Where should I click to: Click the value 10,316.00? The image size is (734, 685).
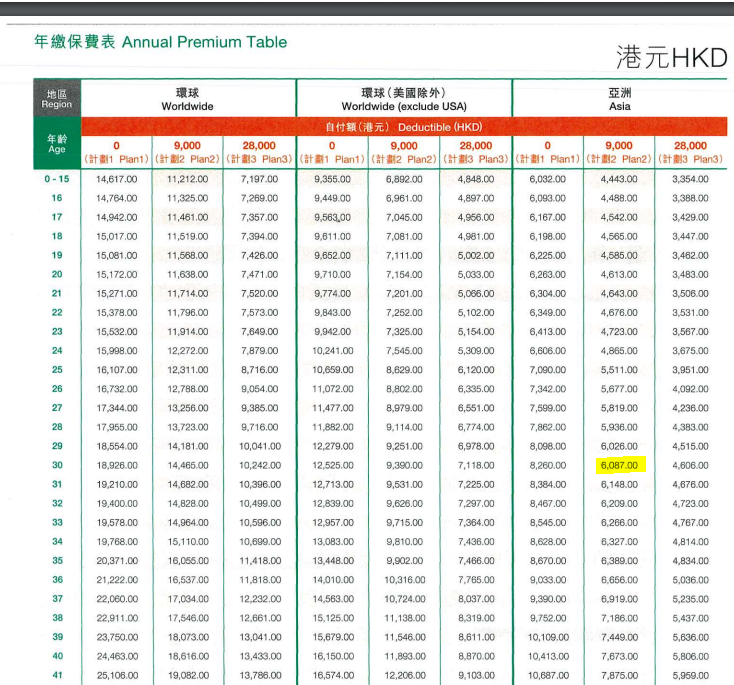(404, 580)
